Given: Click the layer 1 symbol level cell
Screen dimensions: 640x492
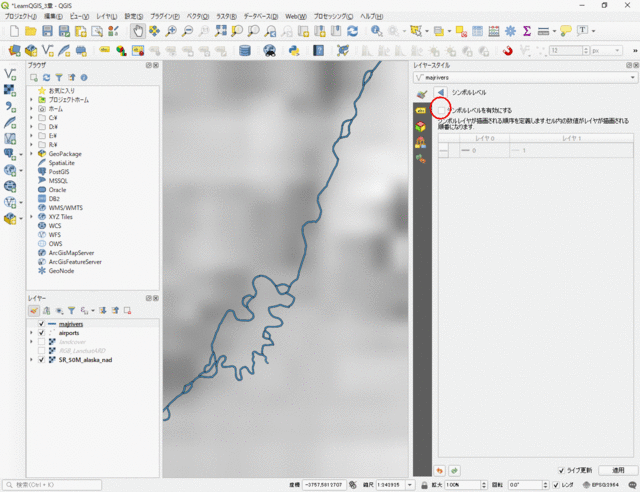Looking at the screenshot, I should (571, 151).
